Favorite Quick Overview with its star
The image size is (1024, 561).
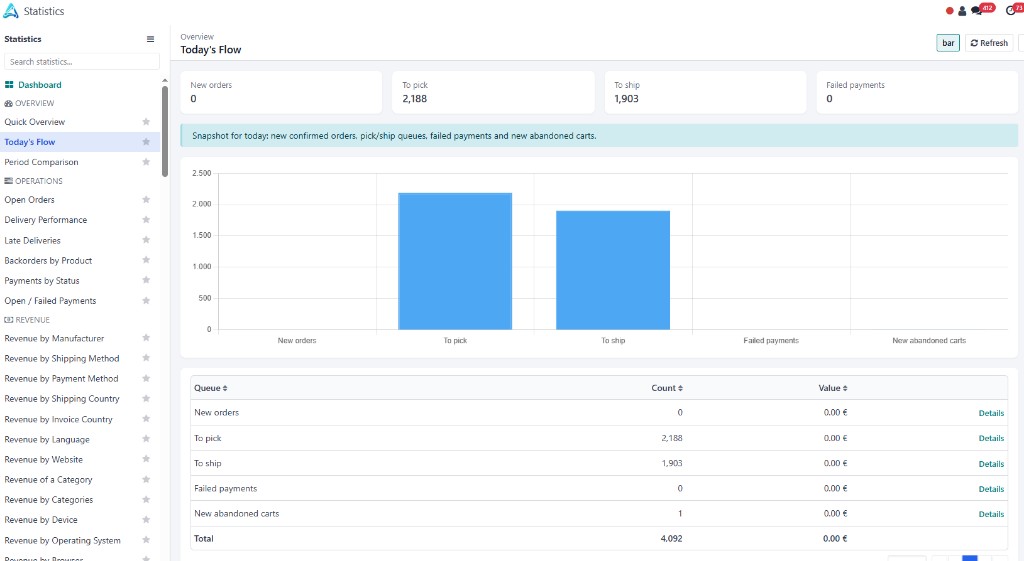point(146,121)
